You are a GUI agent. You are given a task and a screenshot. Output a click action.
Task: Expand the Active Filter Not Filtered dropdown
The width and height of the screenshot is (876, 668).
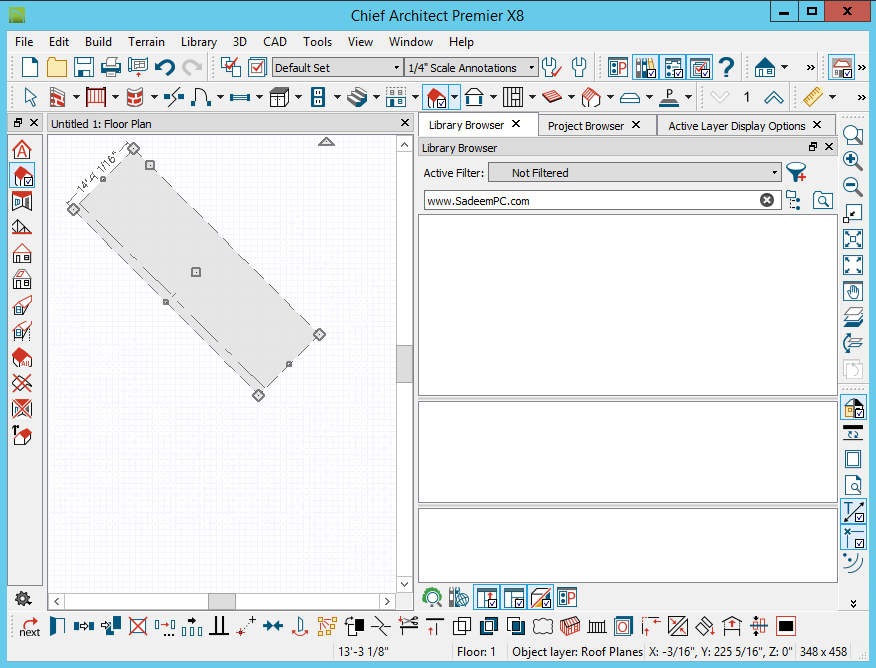coord(635,173)
